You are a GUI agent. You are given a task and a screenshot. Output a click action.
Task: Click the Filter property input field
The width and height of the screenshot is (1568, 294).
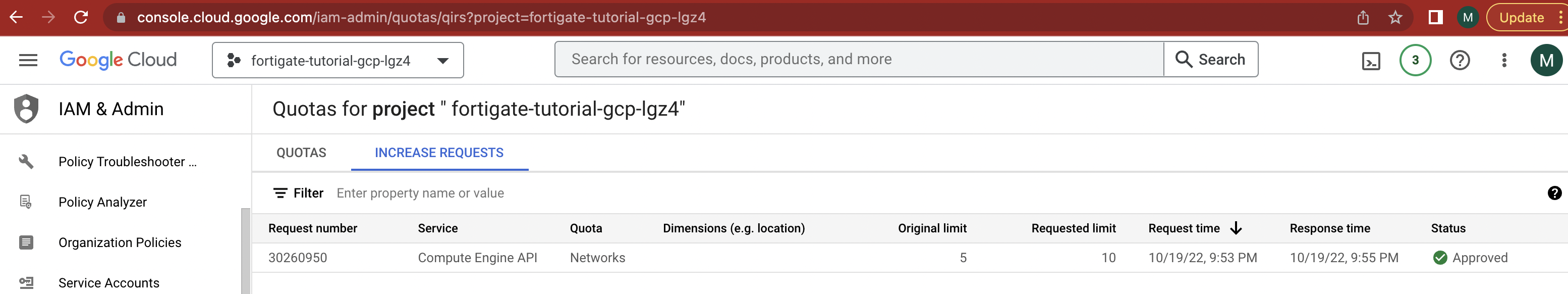(420, 193)
